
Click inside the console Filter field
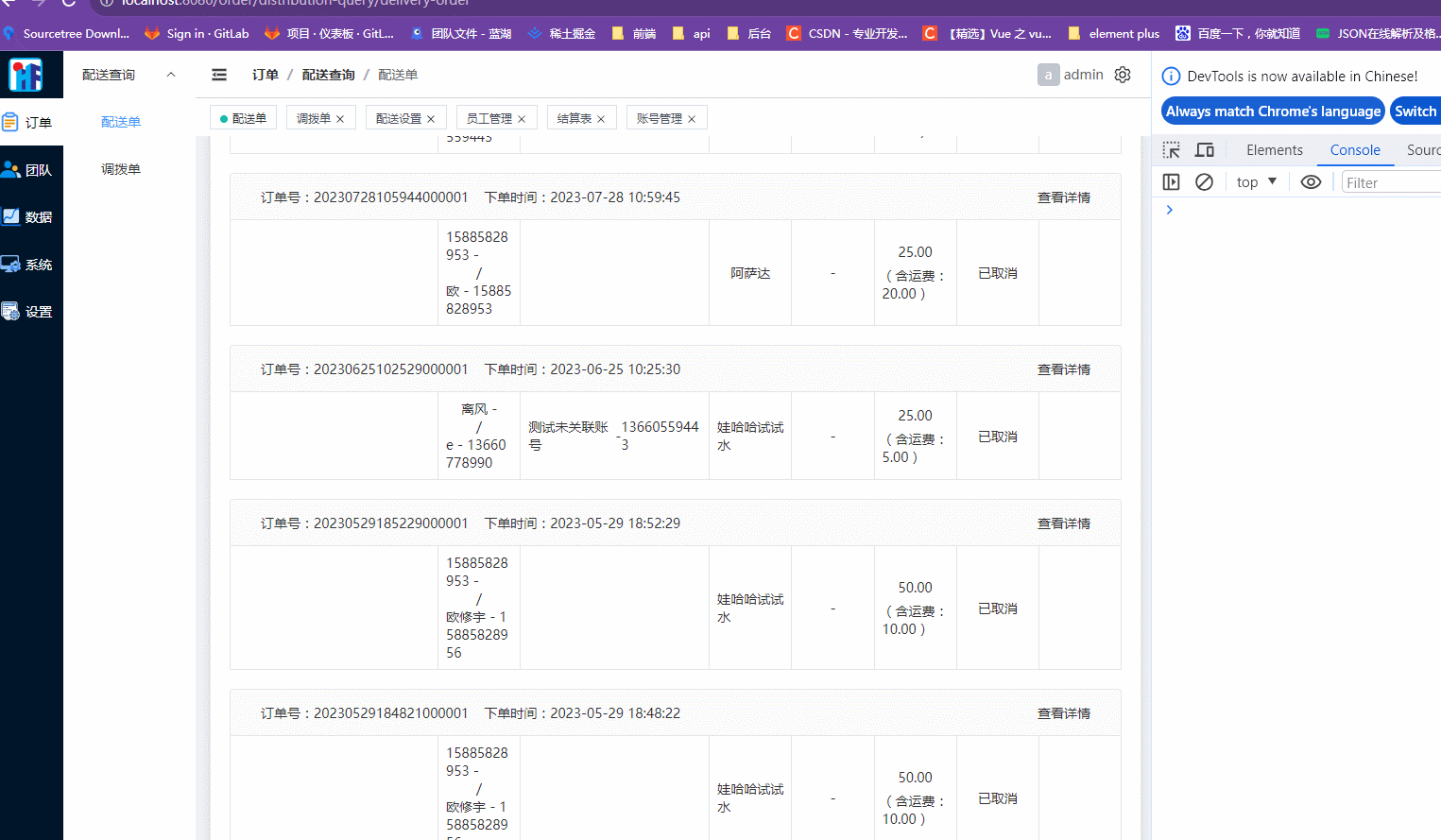pos(1389,181)
